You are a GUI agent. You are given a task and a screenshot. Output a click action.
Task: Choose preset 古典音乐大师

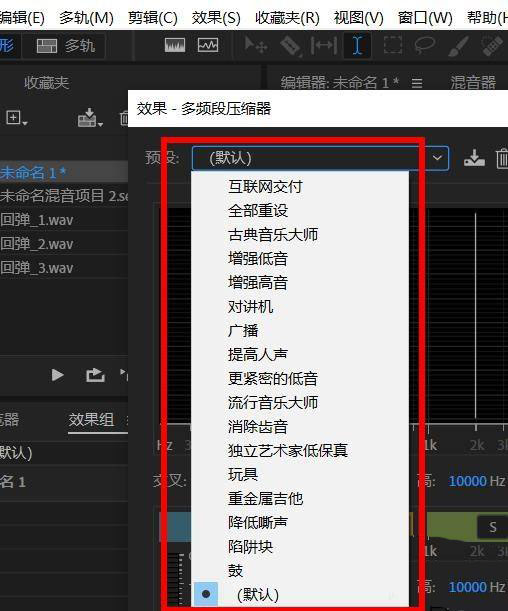(x=300, y=235)
